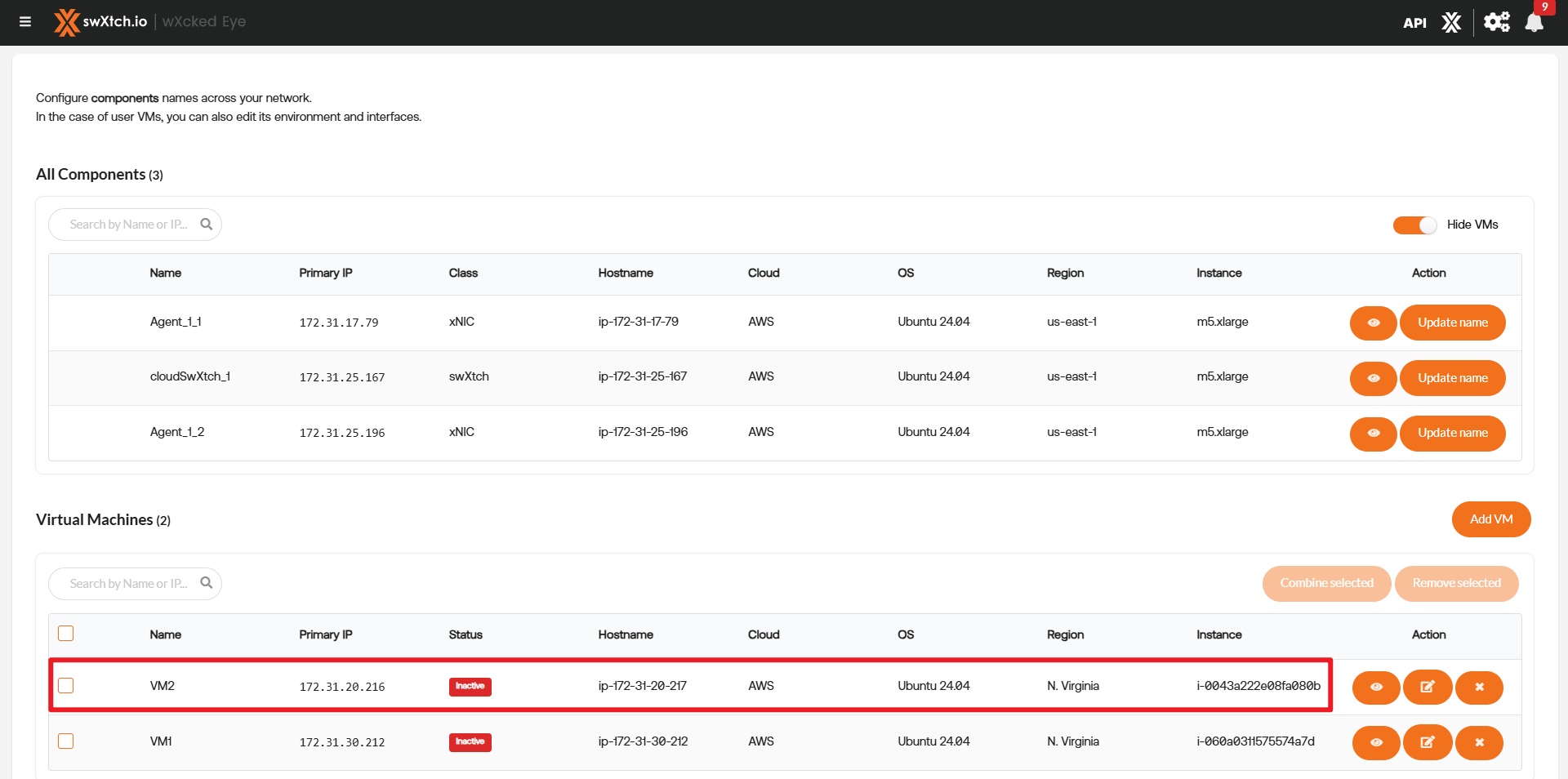Viewport: 1568px width, 779px height.
Task: Edit VM2 with the pencil icon
Action: 1427,687
